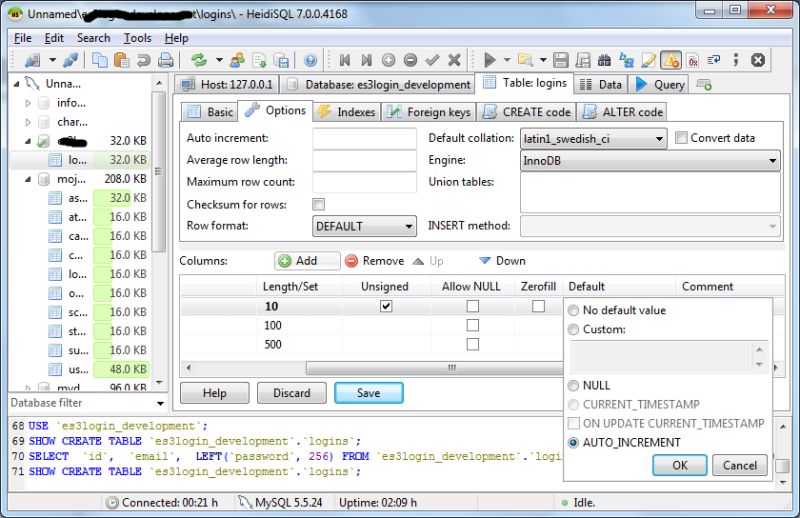800x518 pixels.
Task: Click the Help button below columns
Action: pos(214,393)
